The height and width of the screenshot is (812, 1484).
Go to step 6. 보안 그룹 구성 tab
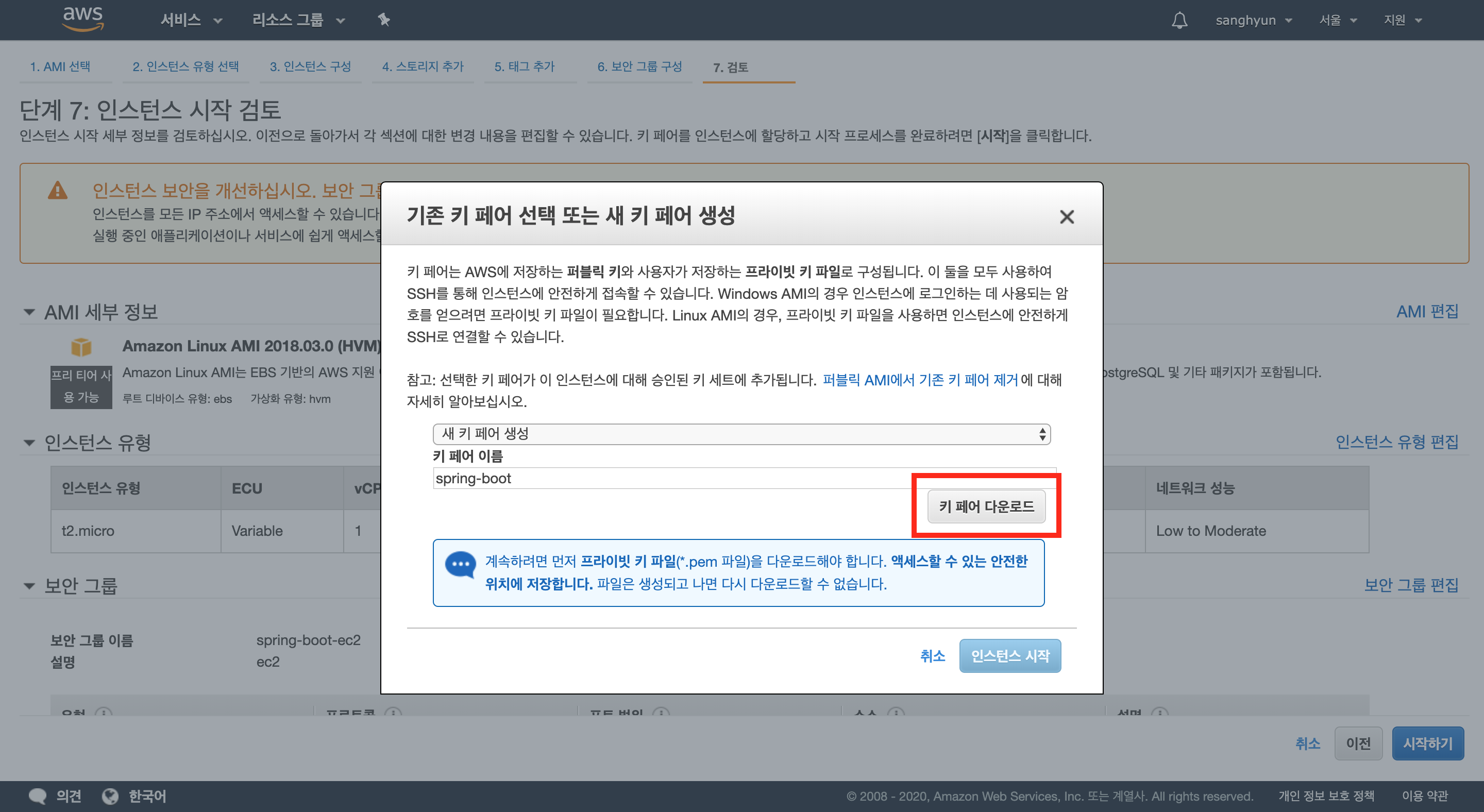[x=639, y=67]
